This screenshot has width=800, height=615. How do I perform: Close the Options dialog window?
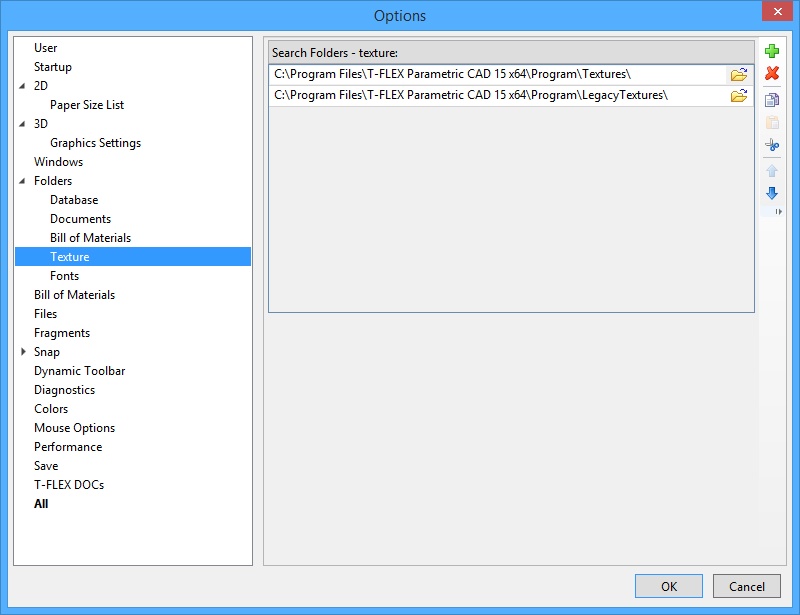tap(777, 13)
